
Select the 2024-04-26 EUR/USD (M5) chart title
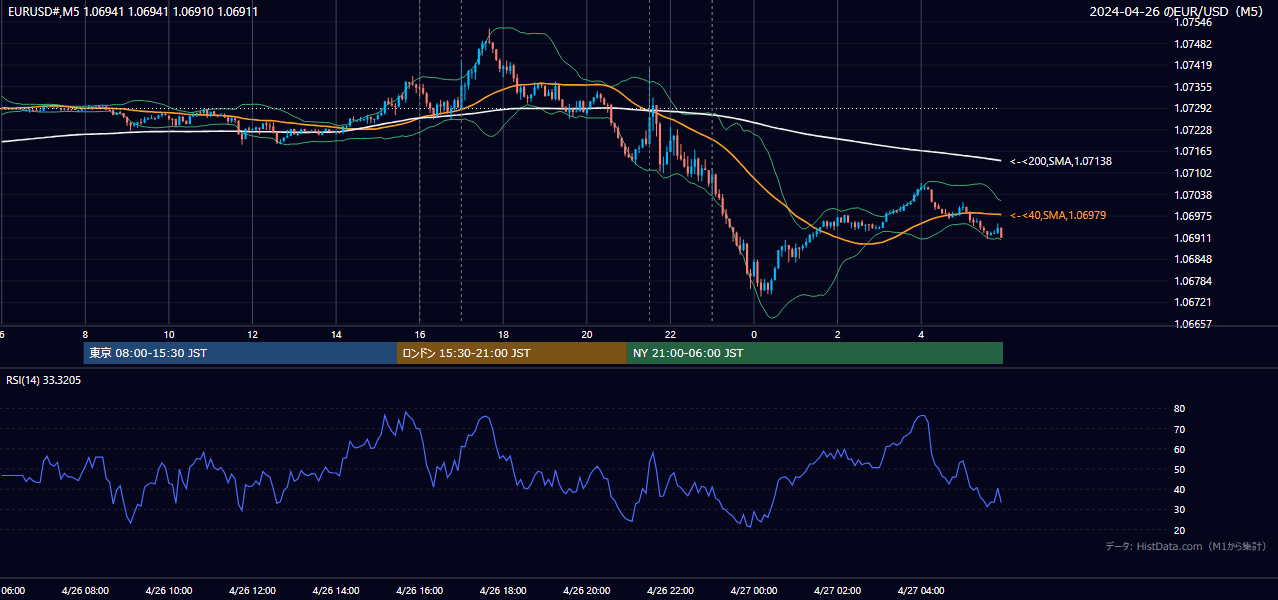[1178, 12]
